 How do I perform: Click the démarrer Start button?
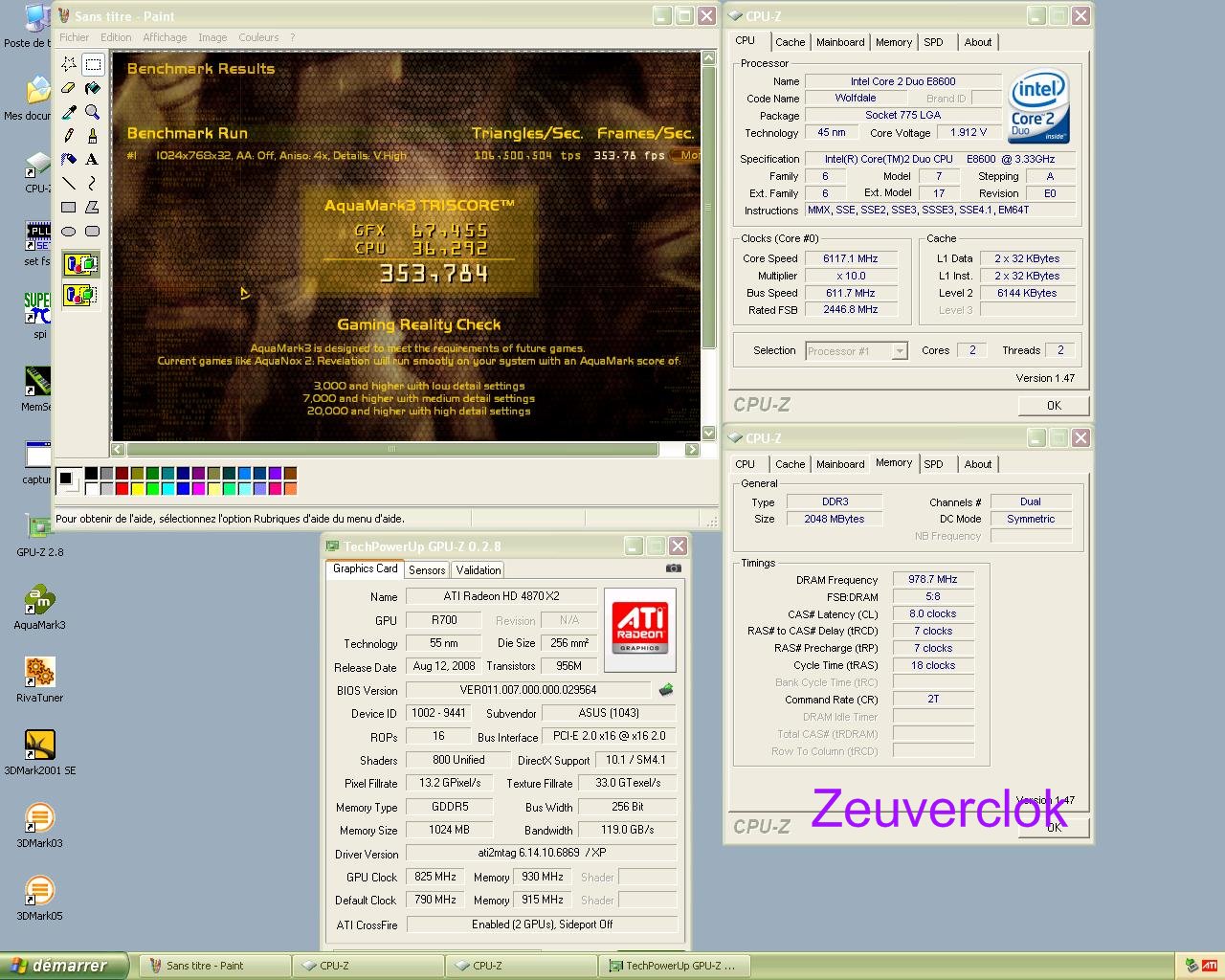point(63,966)
